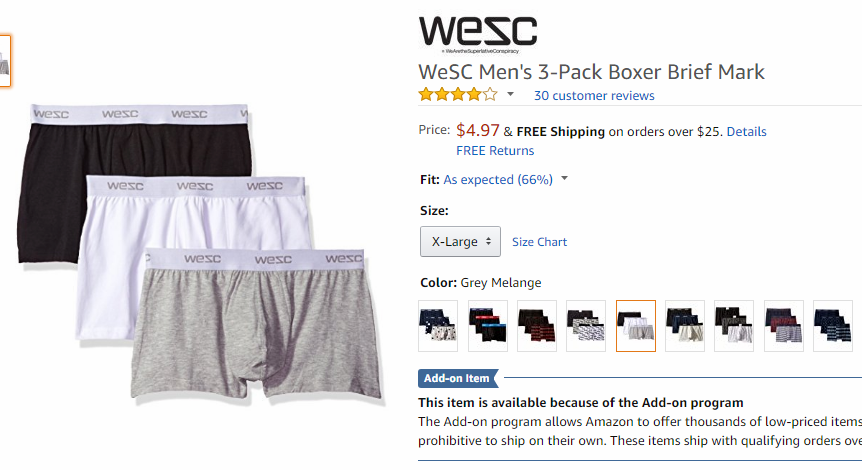Image resolution: width=862 pixels, height=470 pixels.
Task: Select the product thumbnail with orange border
Action: point(5,61)
